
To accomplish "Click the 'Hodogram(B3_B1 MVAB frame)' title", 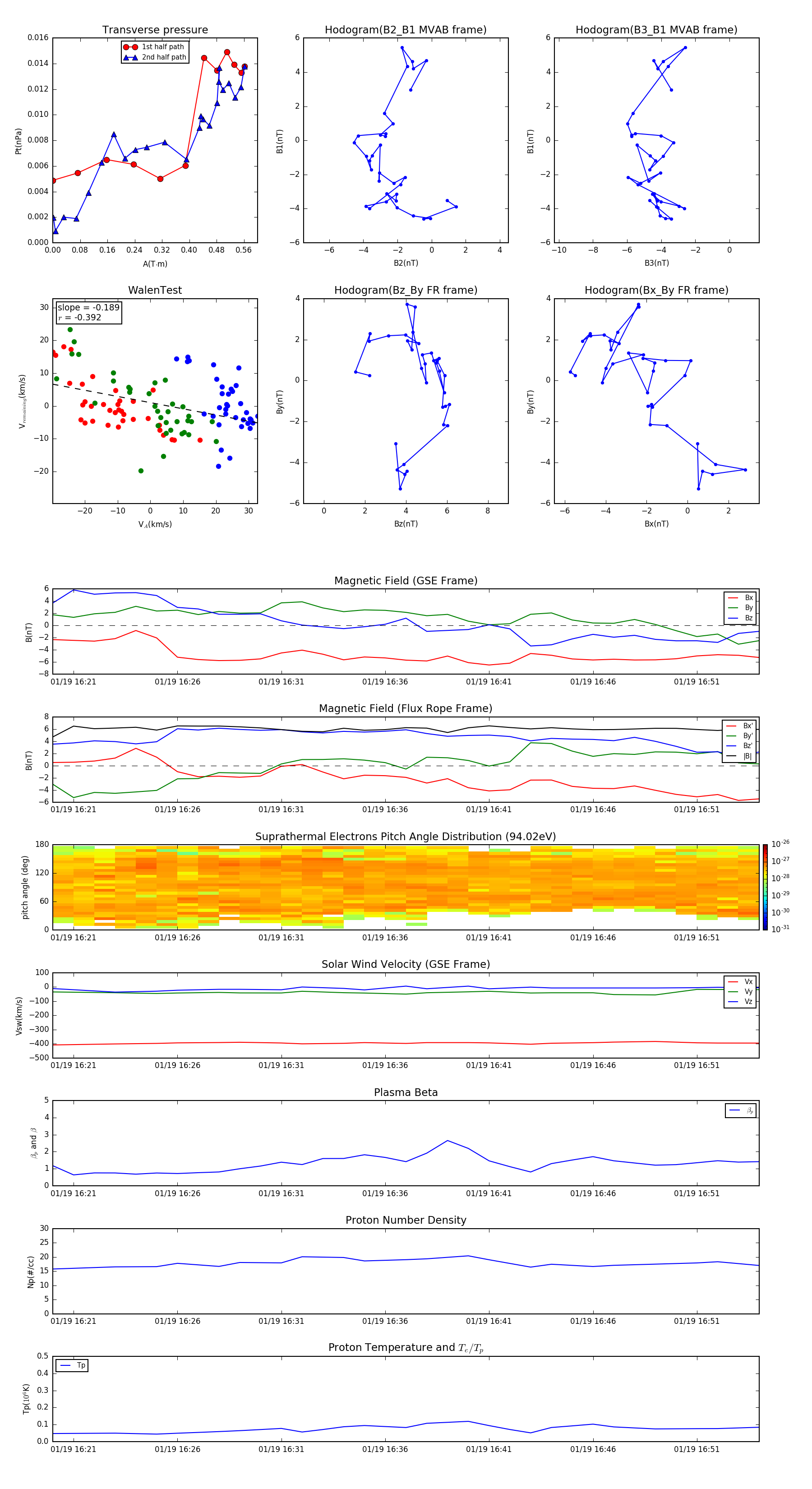I will pos(656,30).
